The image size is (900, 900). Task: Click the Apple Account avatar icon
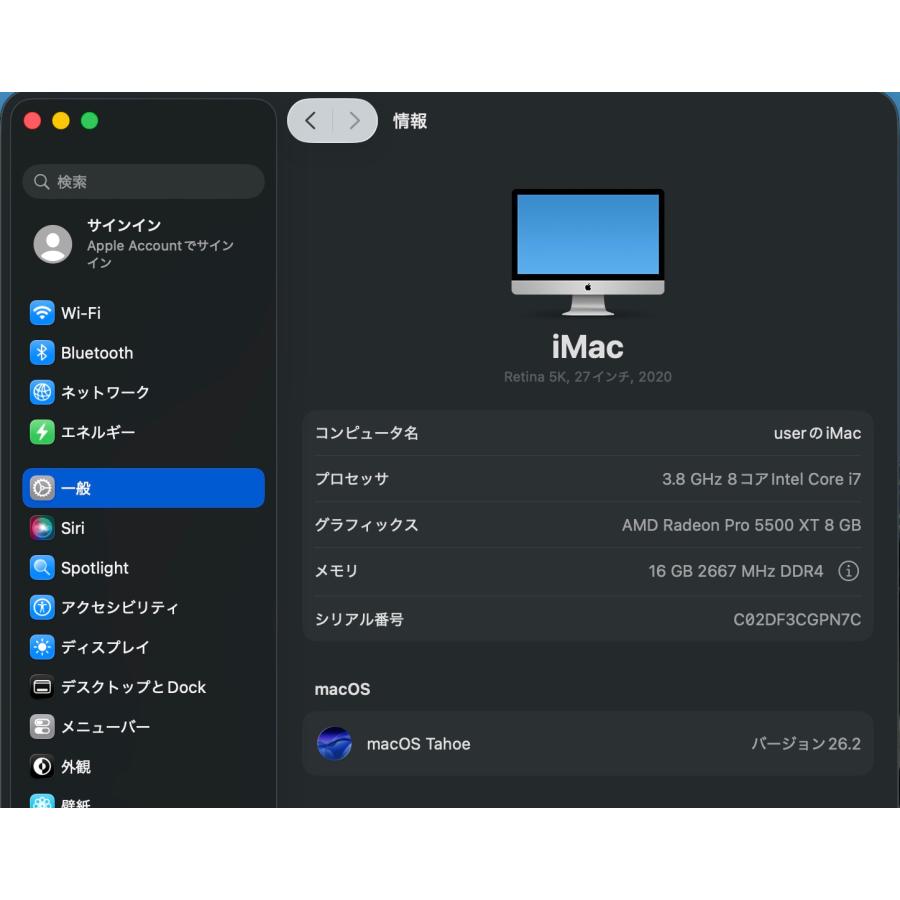pyautogui.click(x=53, y=244)
